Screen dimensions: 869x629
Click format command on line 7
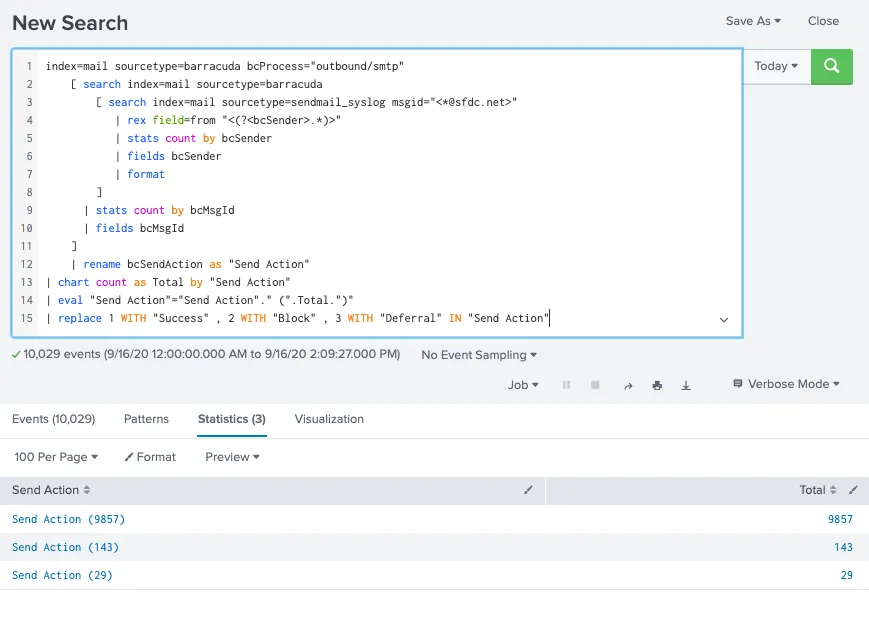pyautogui.click(x=146, y=174)
